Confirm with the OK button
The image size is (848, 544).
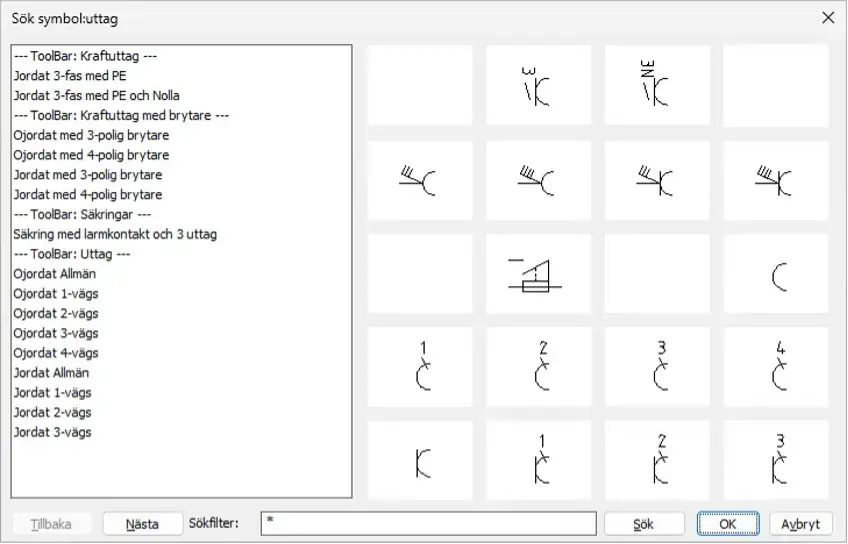coord(729,524)
